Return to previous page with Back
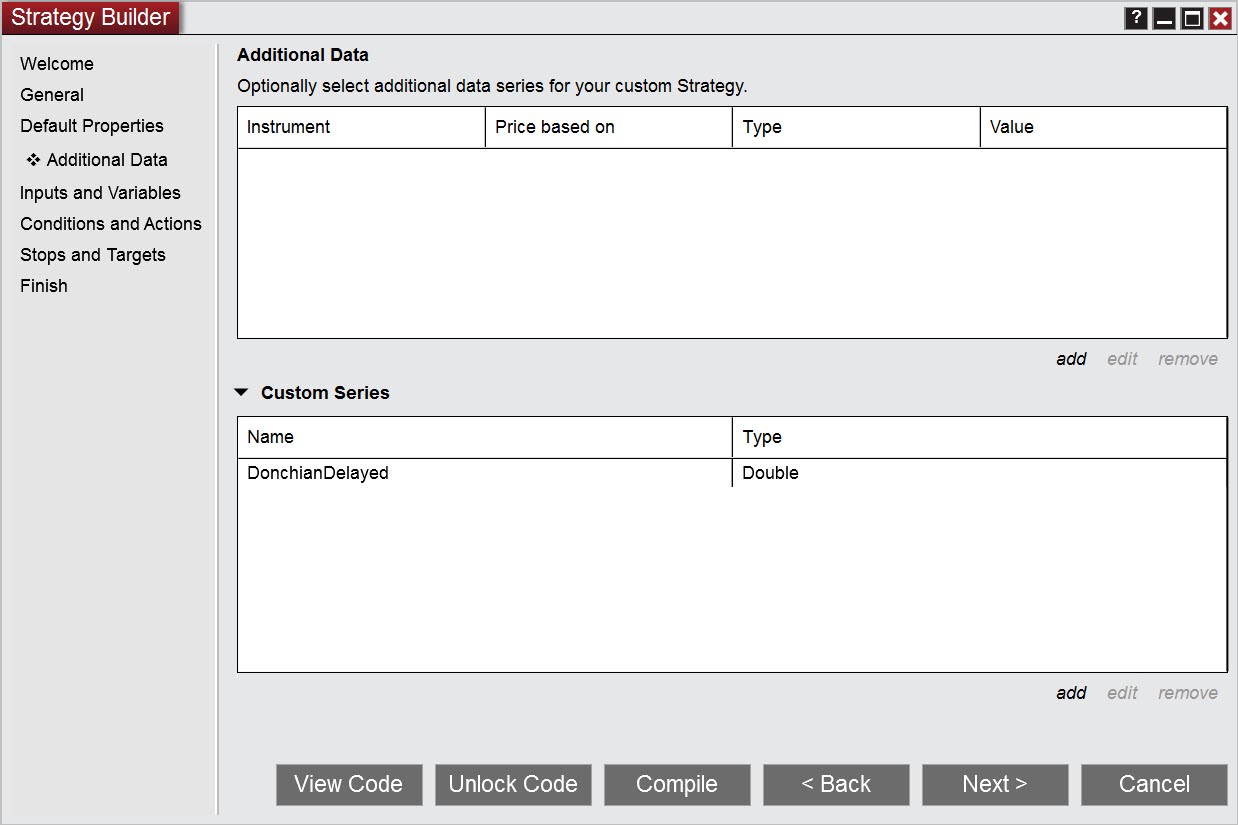The width and height of the screenshot is (1238, 825). [836, 785]
